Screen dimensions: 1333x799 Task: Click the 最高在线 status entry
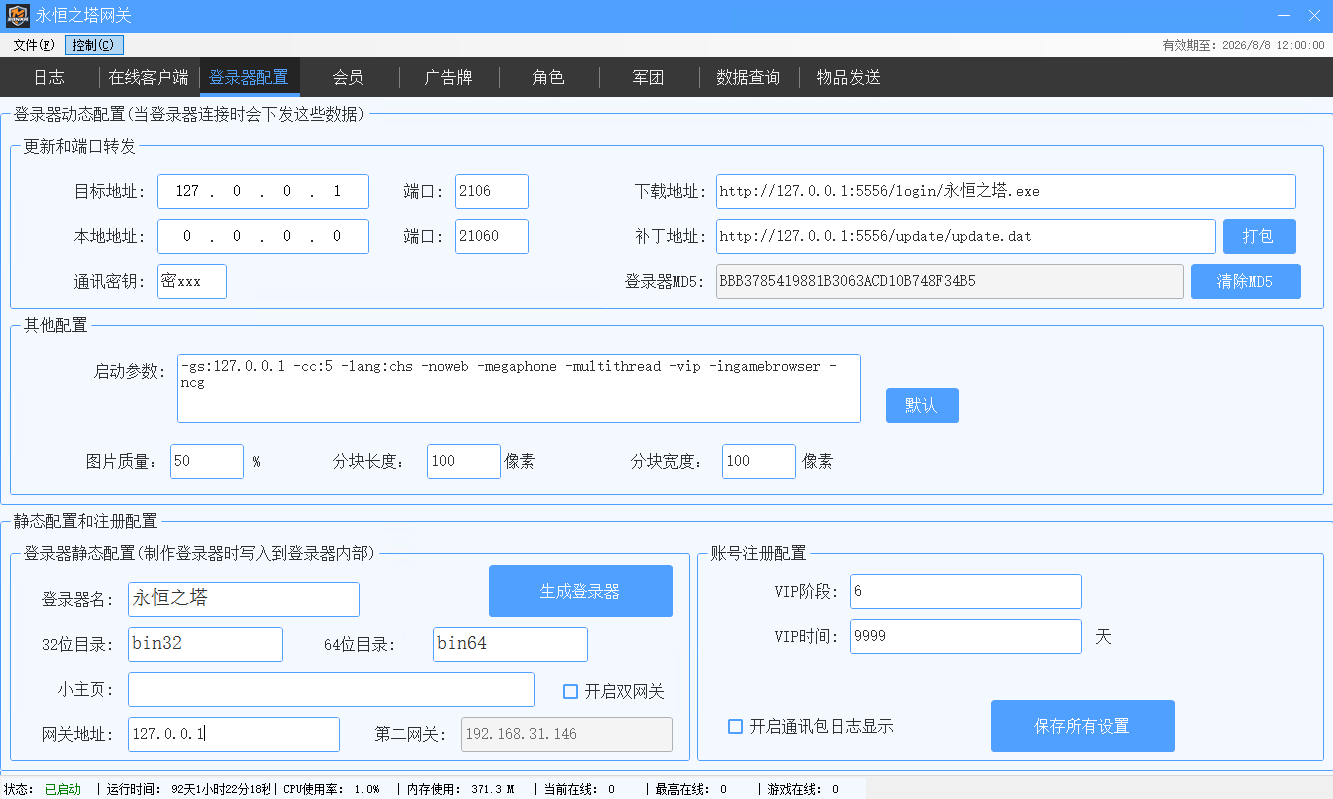[691, 789]
